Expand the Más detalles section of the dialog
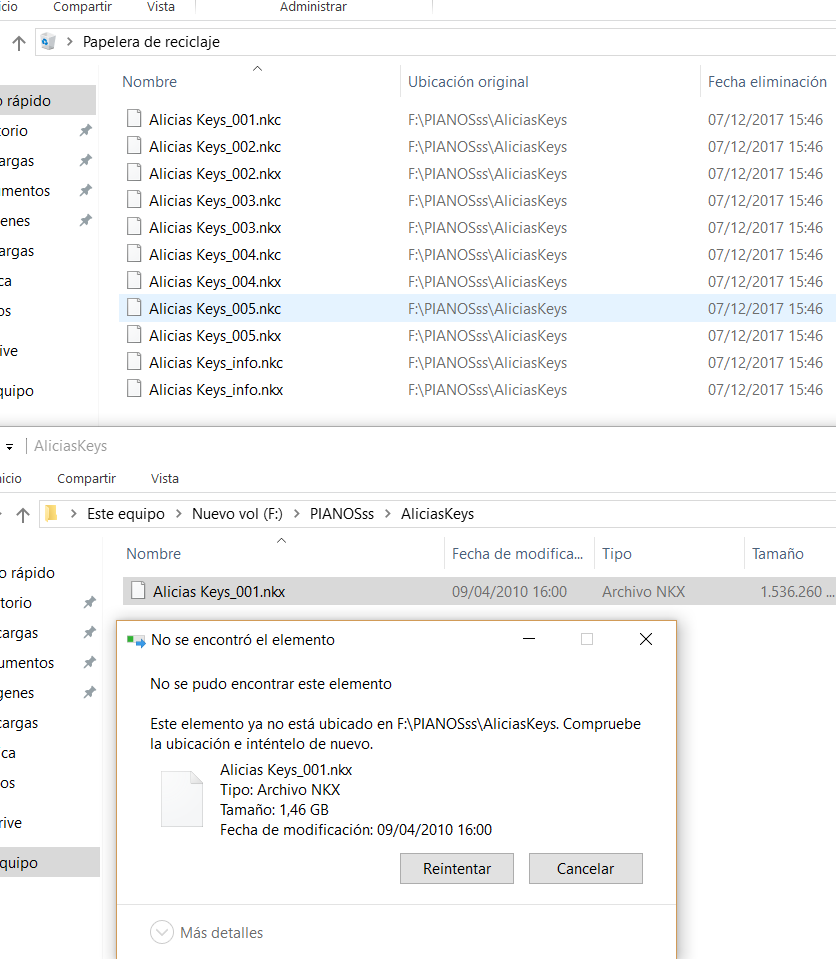836x959 pixels. pos(162,931)
